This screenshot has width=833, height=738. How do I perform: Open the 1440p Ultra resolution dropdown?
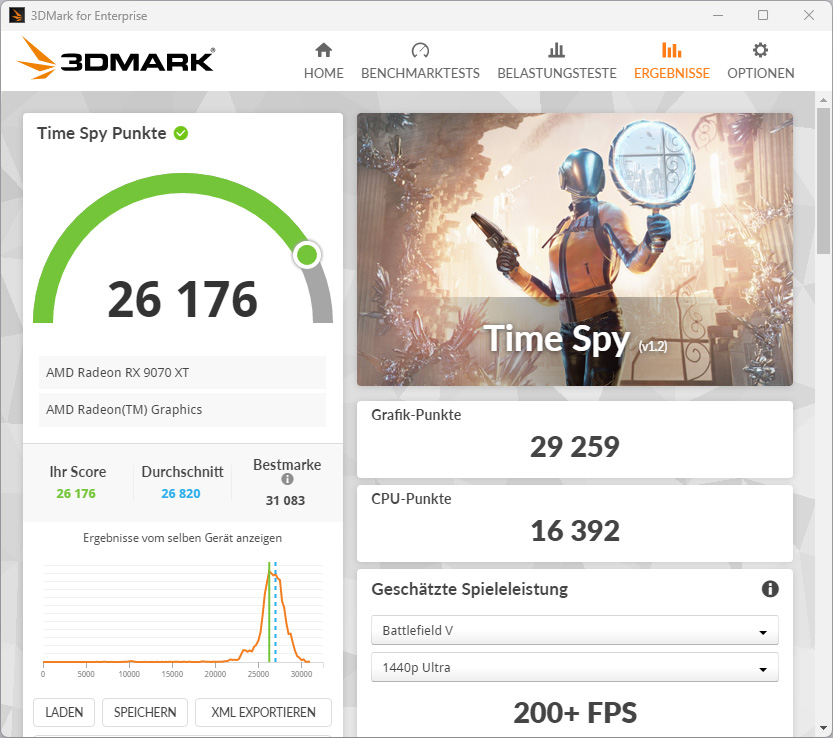point(575,667)
